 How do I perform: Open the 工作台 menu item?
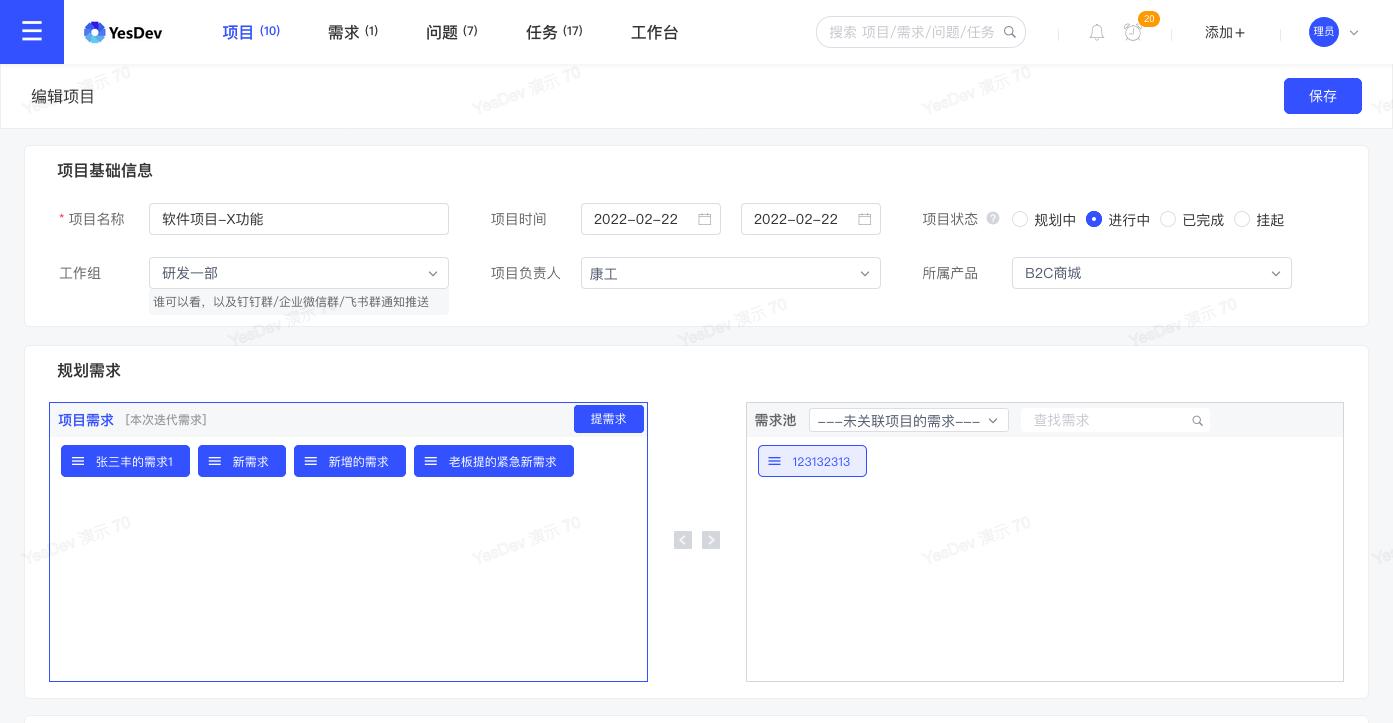[x=655, y=32]
